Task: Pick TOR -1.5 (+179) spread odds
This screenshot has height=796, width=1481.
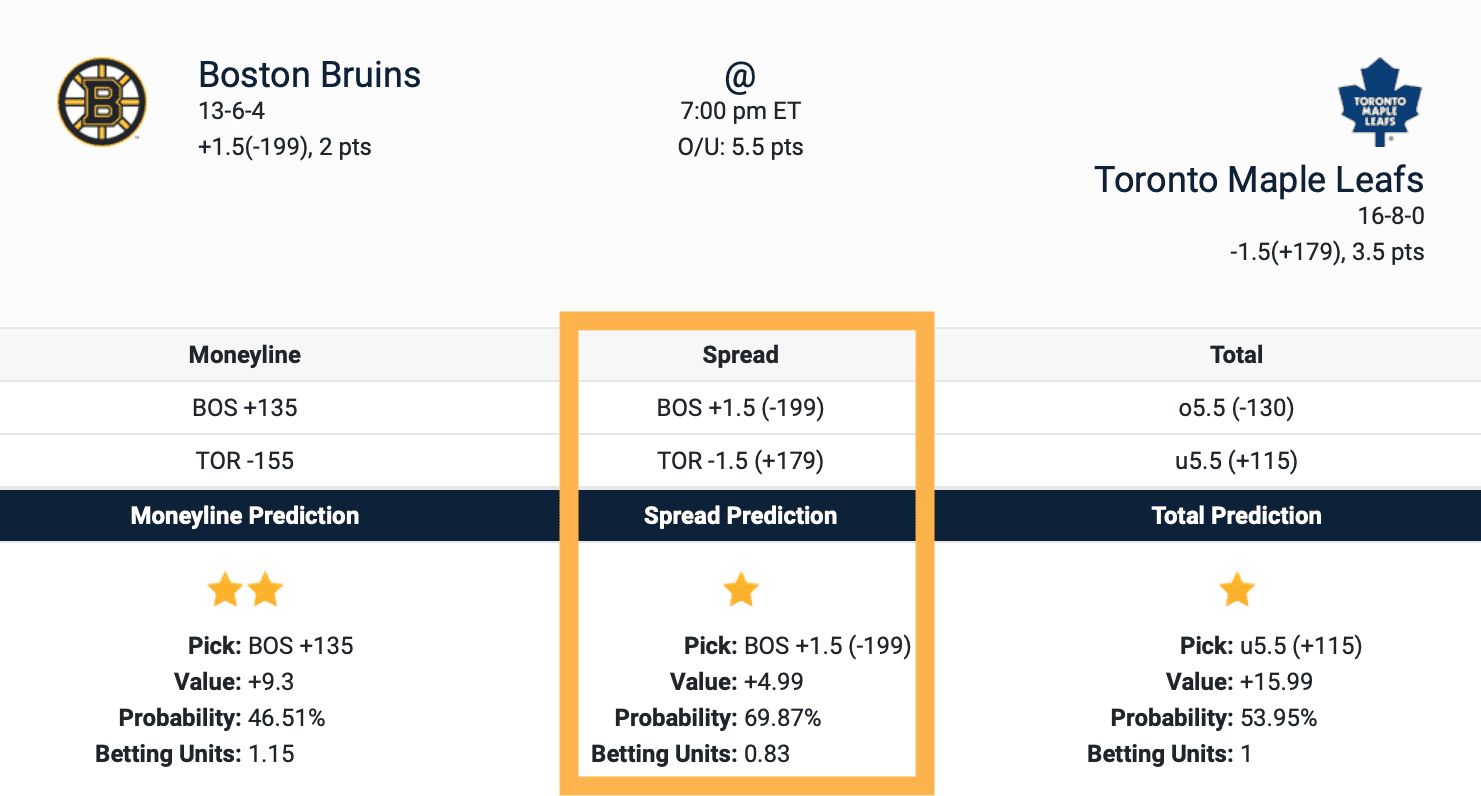Action: [x=740, y=461]
